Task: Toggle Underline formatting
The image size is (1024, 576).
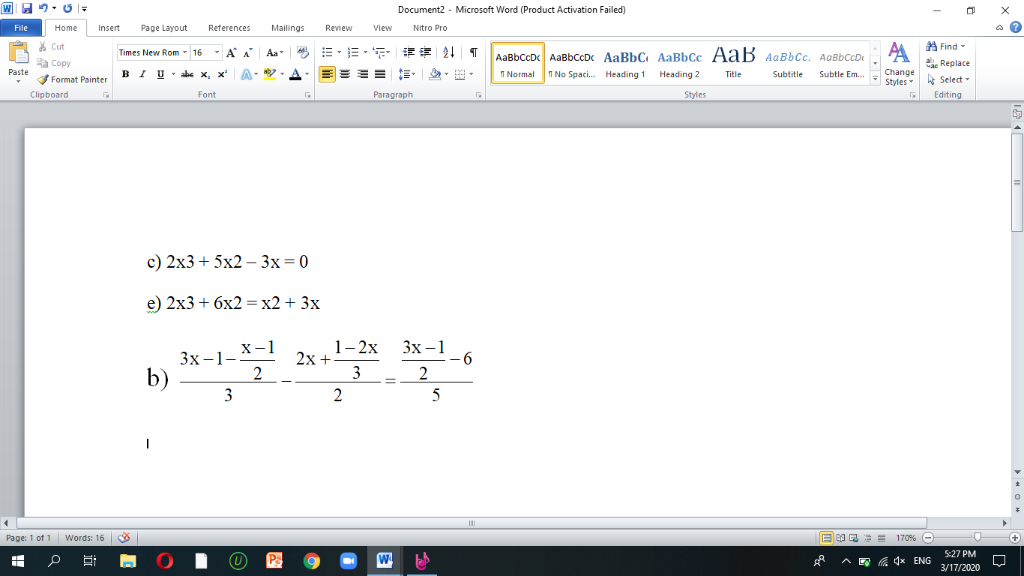Action: pos(160,74)
